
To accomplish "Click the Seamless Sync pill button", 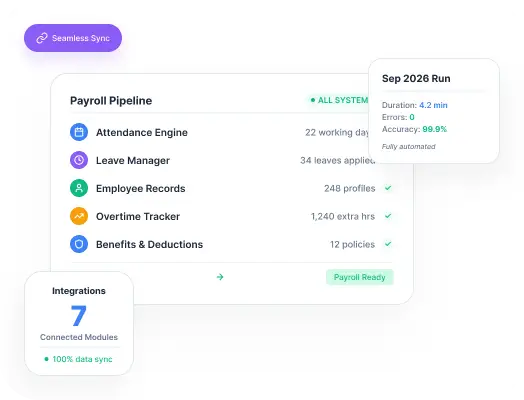I will click(x=73, y=38).
